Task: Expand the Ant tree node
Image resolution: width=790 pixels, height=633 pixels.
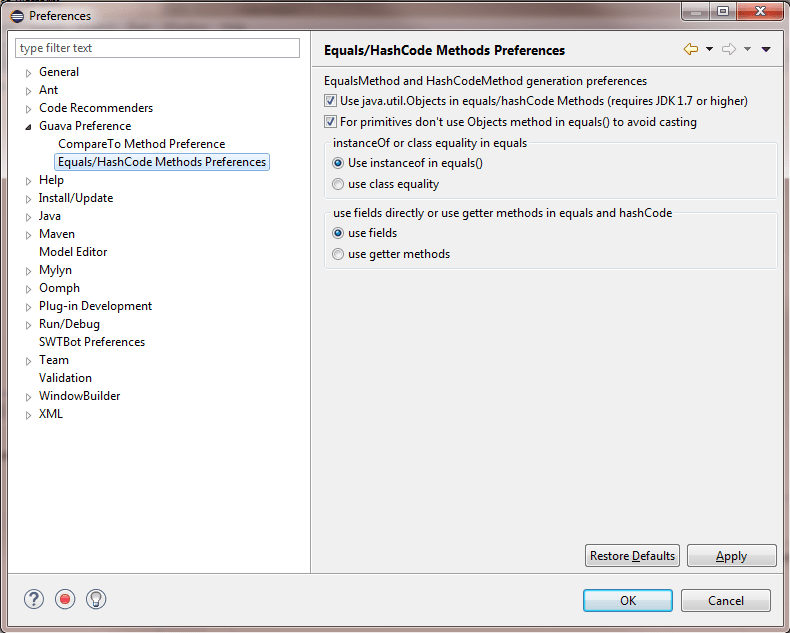Action: 29,91
